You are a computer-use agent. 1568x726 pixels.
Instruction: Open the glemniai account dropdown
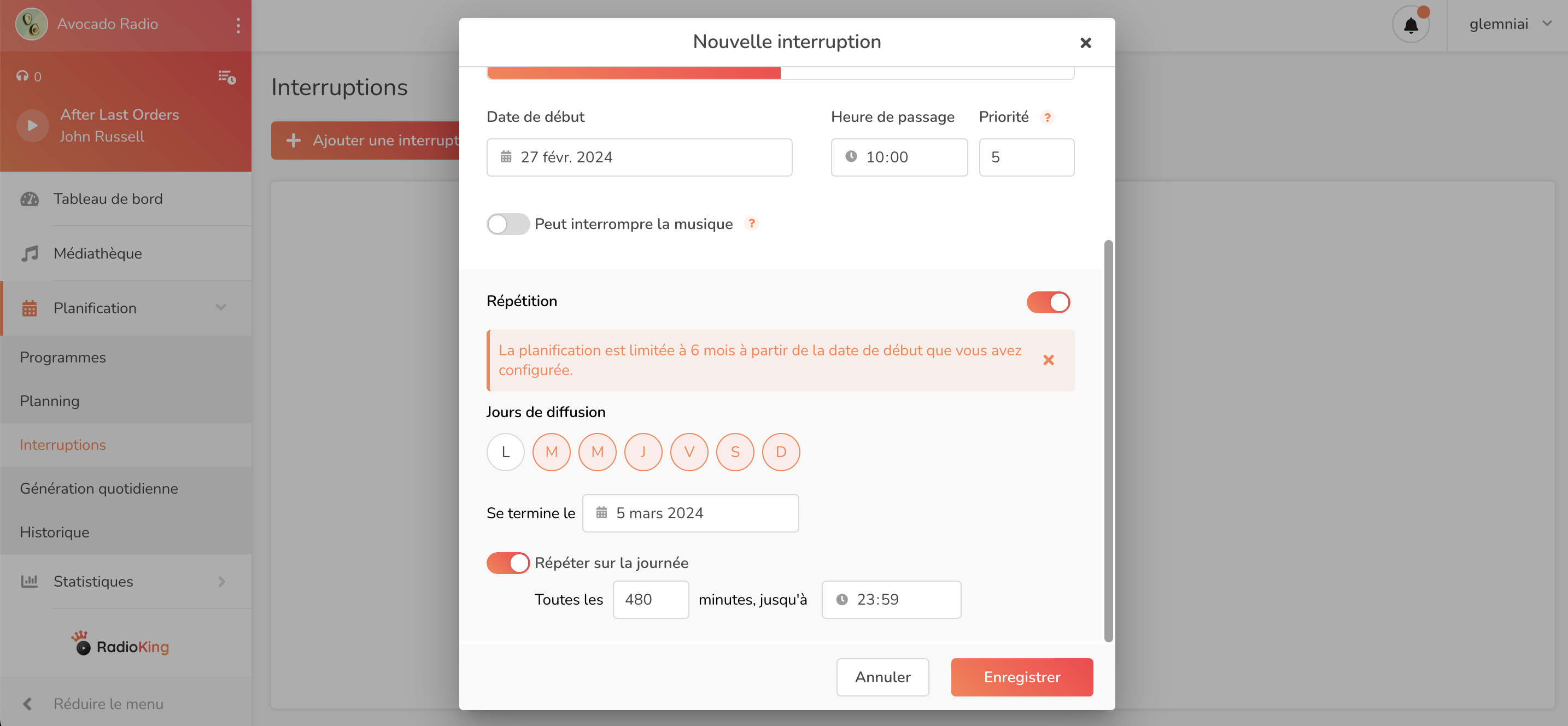[1509, 24]
